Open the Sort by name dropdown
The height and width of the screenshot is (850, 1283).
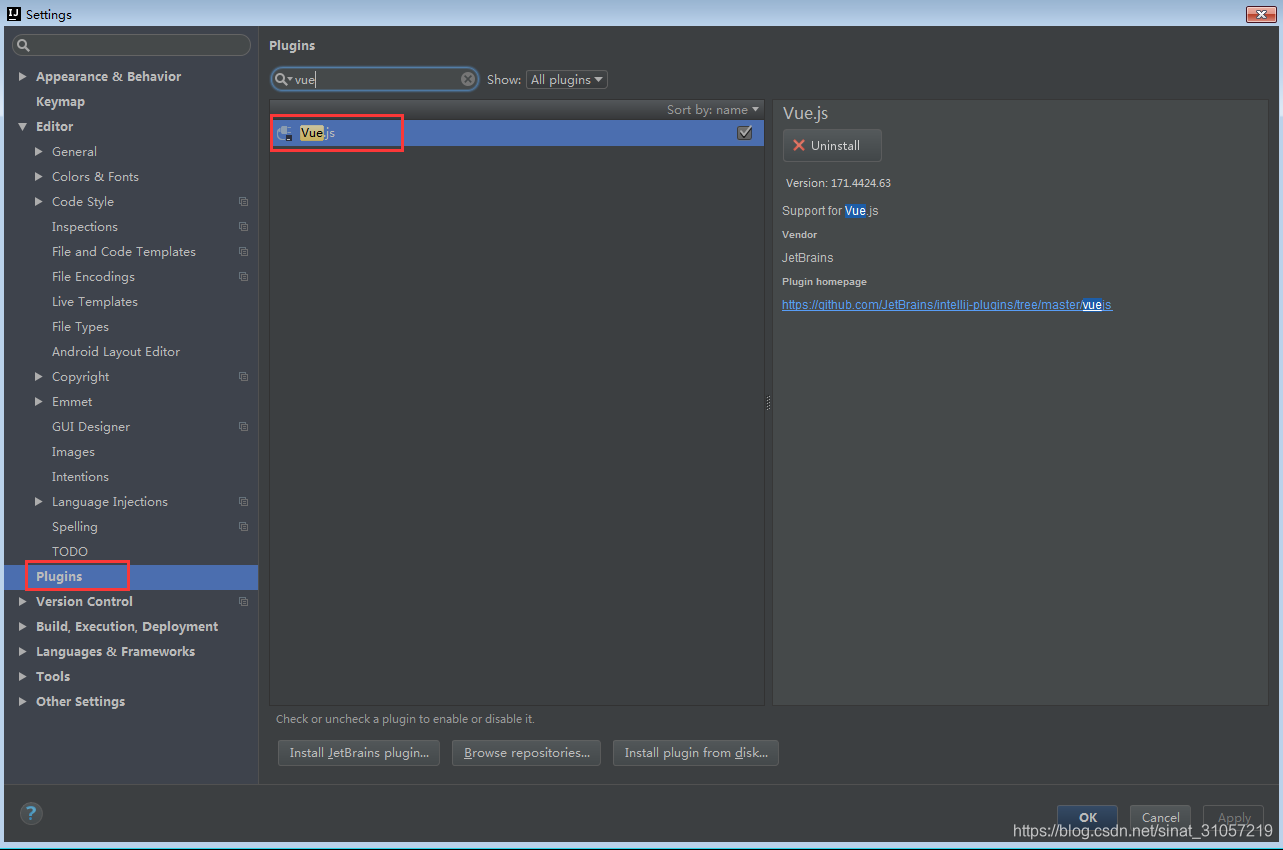tap(713, 109)
